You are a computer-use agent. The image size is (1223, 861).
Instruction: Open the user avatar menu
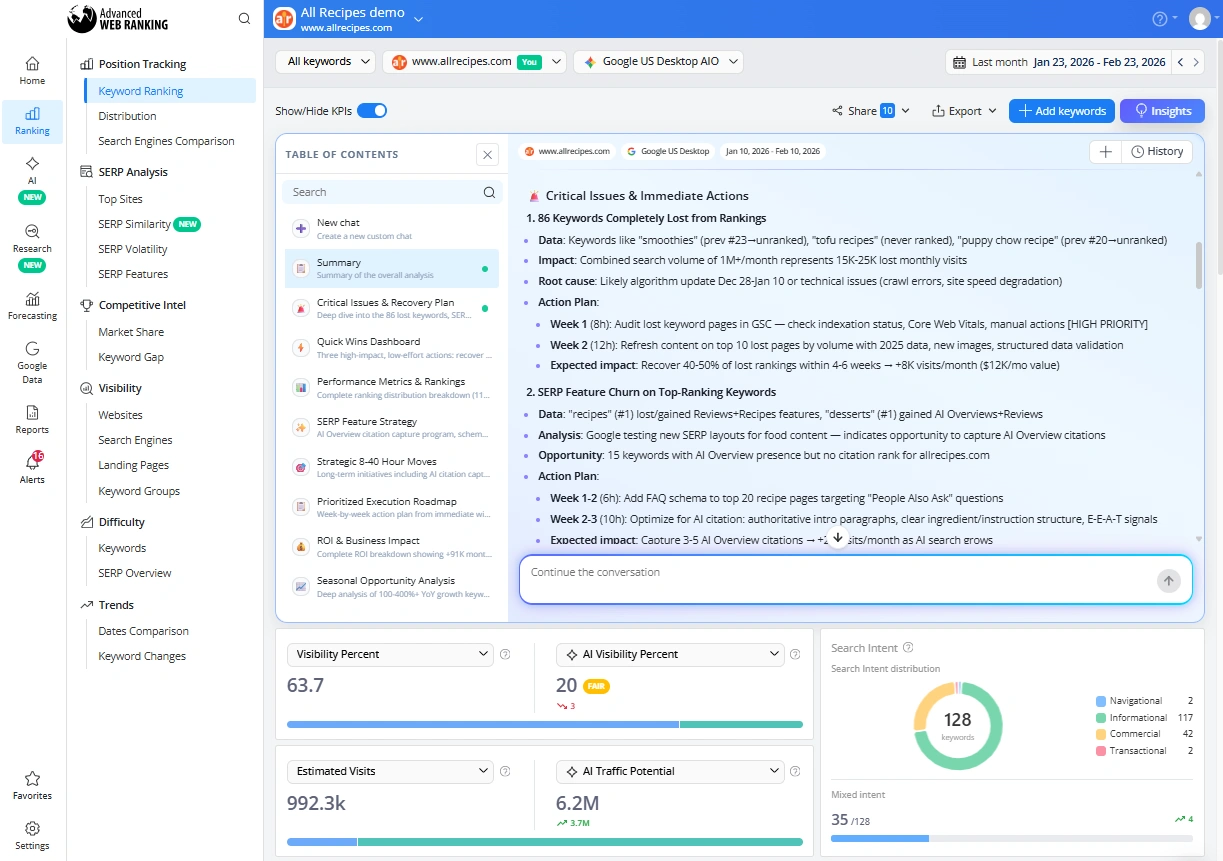[1199, 18]
